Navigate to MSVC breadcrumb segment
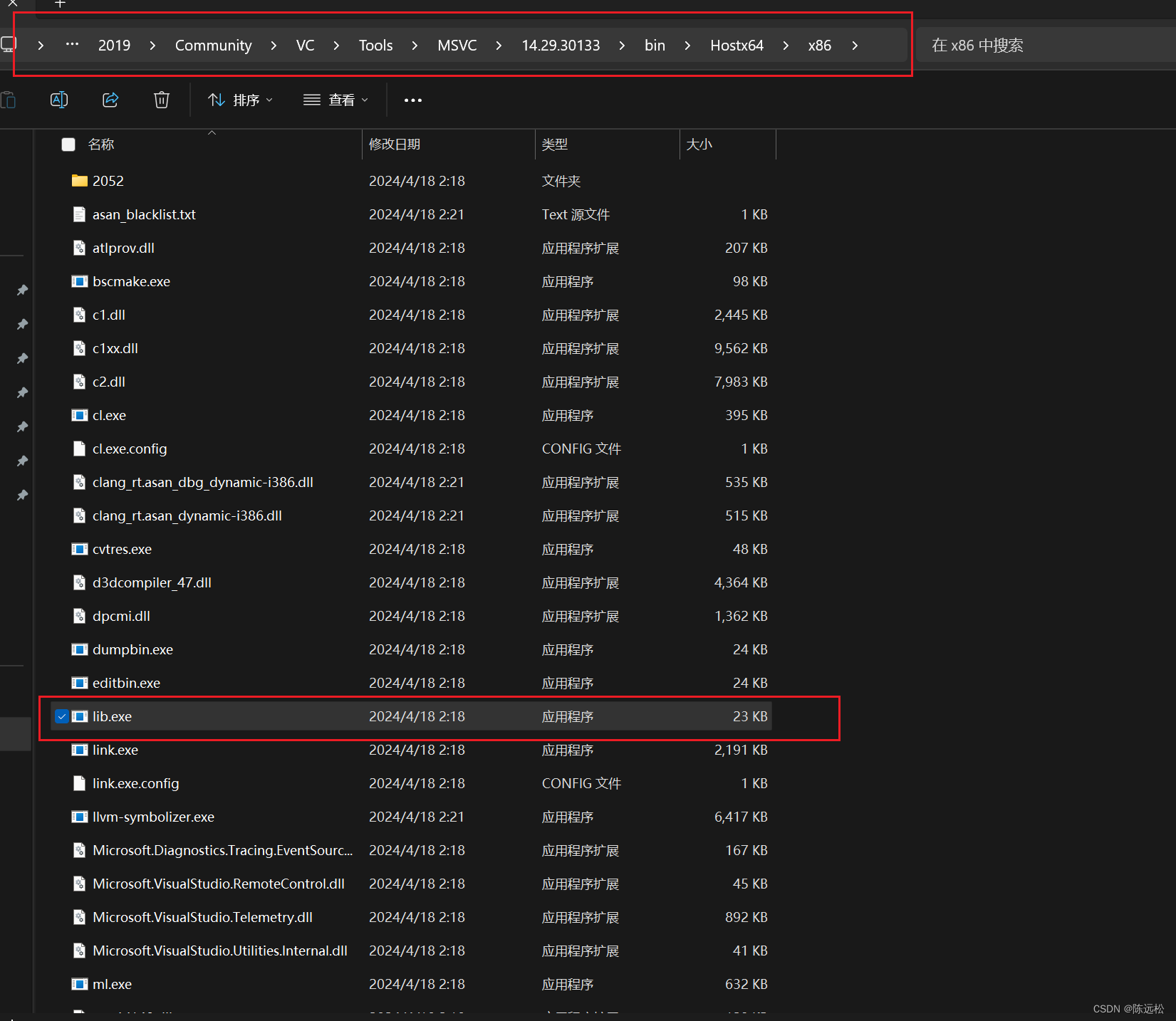Screen dimensions: 1176x1021 click(x=457, y=46)
